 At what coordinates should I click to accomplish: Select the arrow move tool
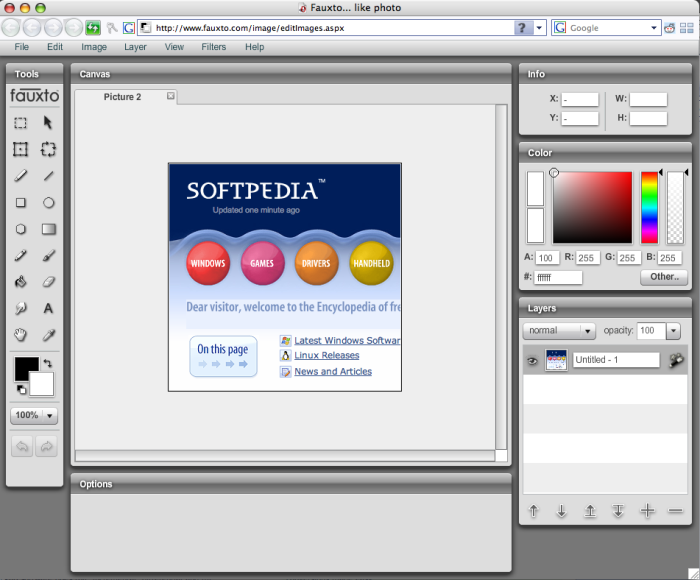point(48,123)
